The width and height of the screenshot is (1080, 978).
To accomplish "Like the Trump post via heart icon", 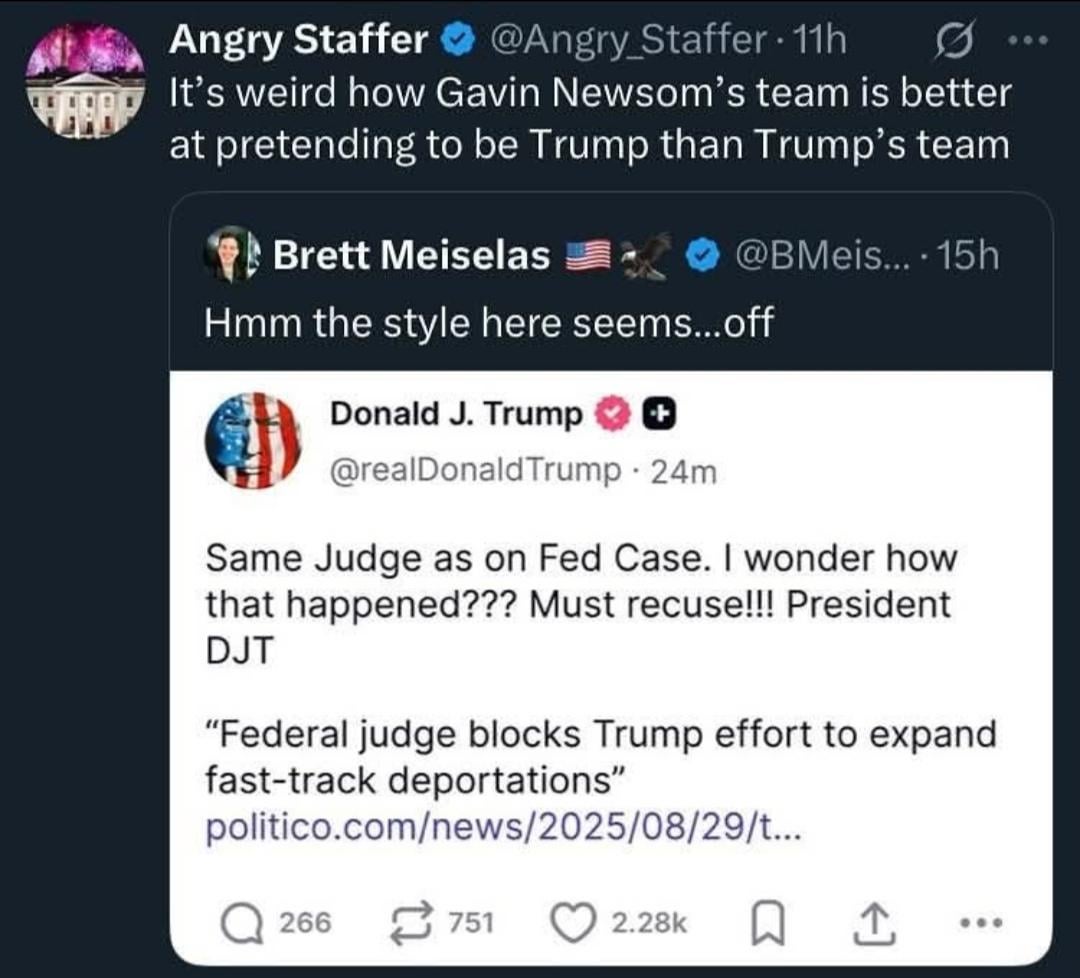I will click(574, 923).
